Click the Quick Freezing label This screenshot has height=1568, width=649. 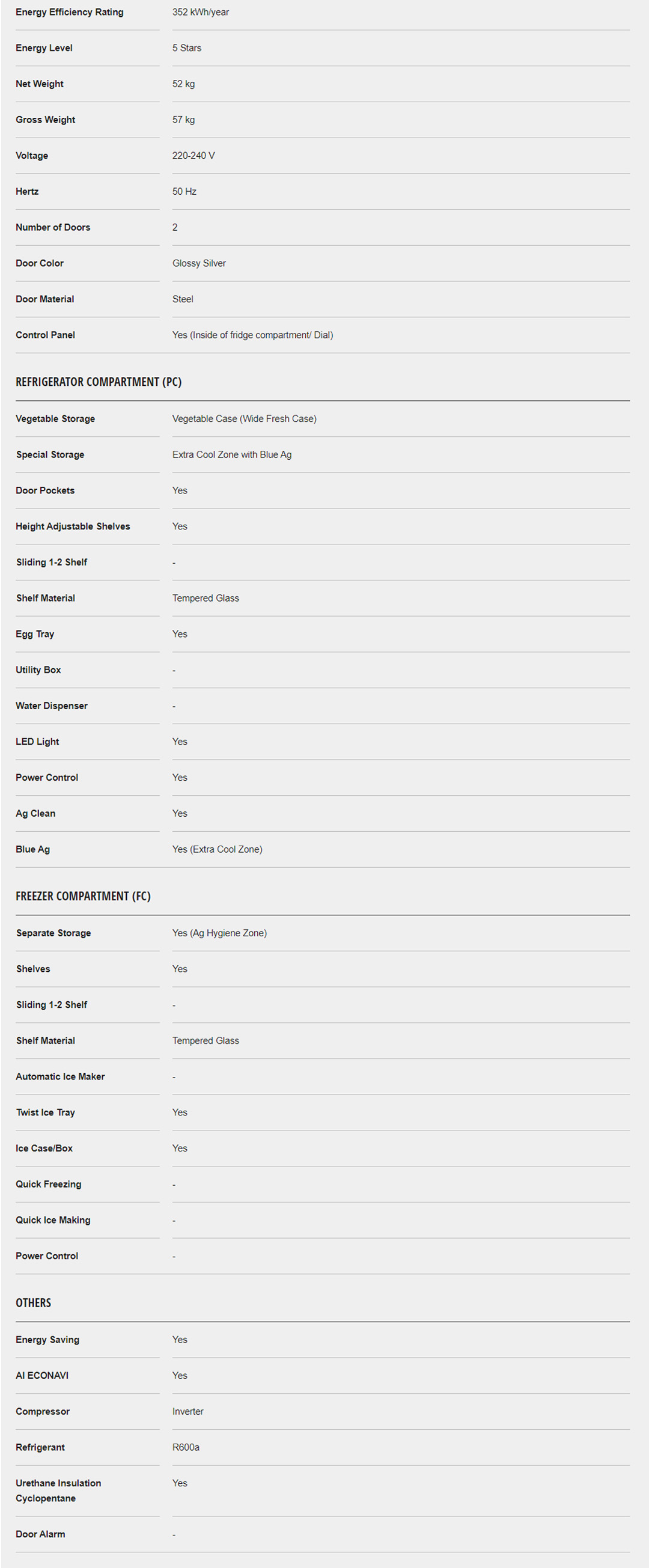click(x=49, y=1185)
